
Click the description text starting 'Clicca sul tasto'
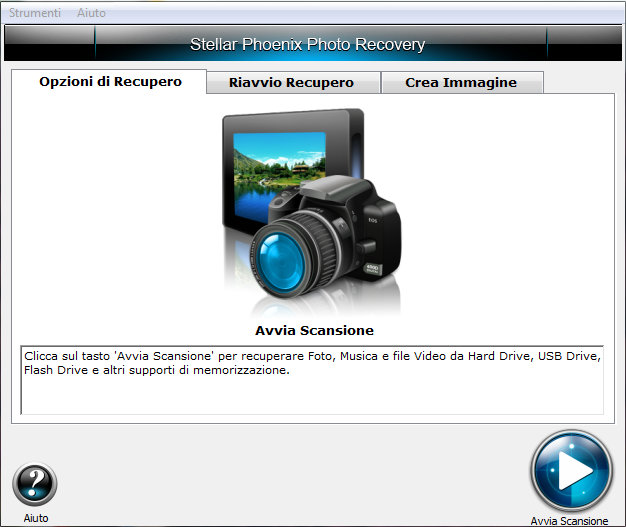point(312,363)
